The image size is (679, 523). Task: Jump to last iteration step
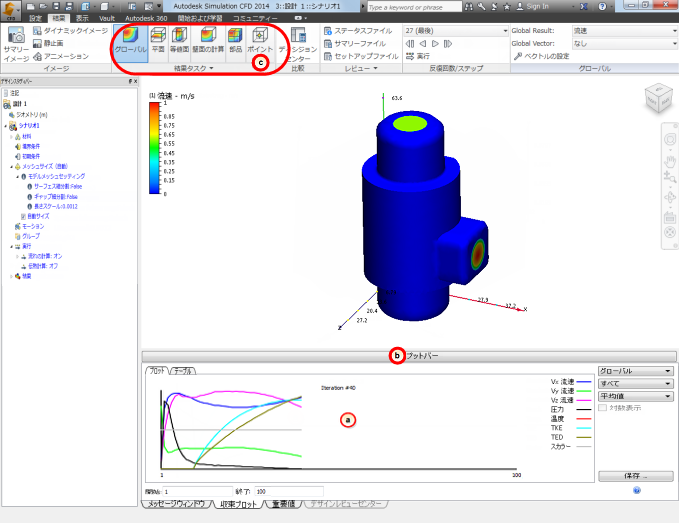point(448,43)
